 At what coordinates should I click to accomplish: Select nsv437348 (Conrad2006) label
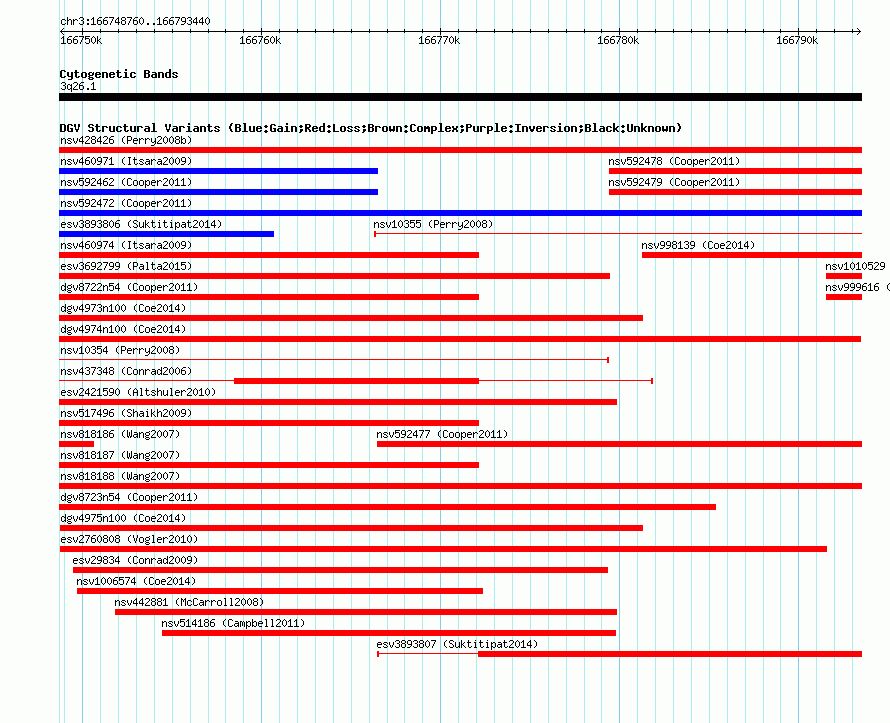126,371
